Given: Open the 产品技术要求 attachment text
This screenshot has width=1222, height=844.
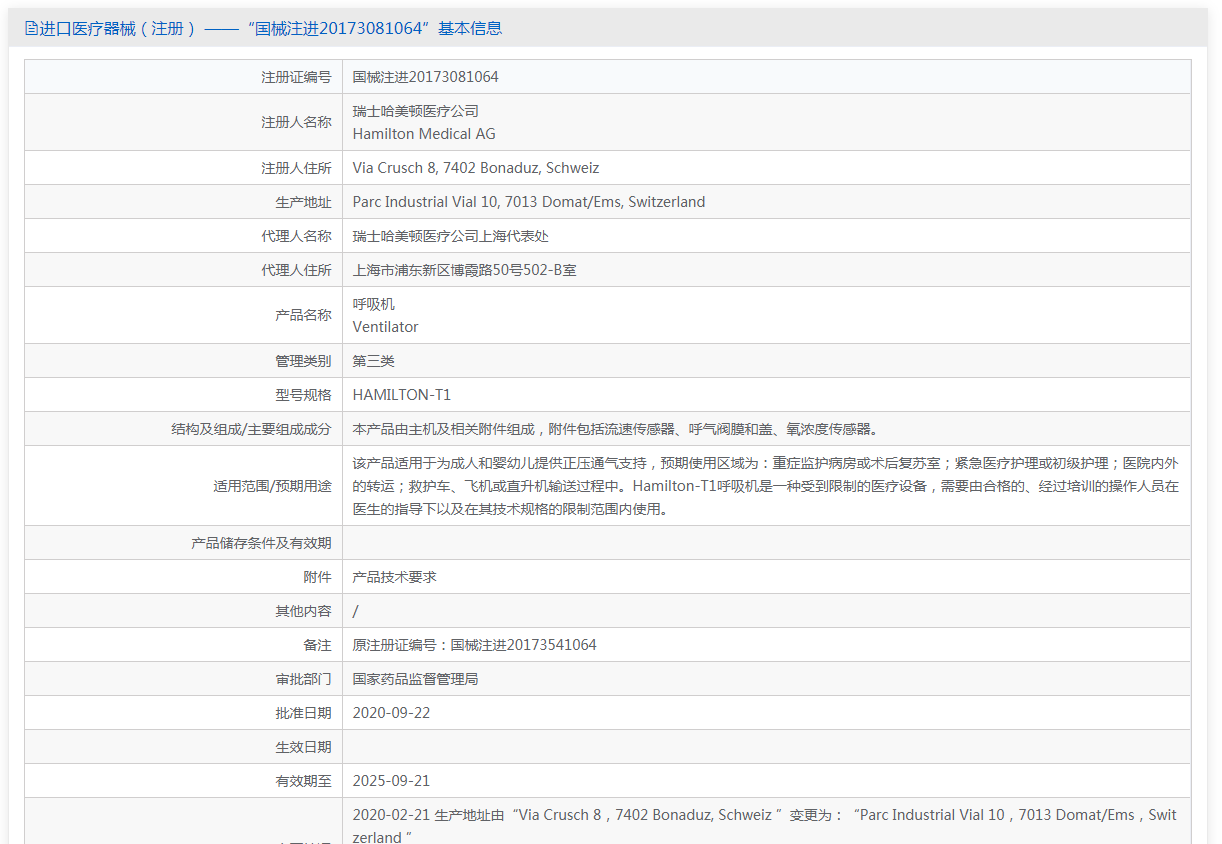Looking at the screenshot, I should pos(395,577).
